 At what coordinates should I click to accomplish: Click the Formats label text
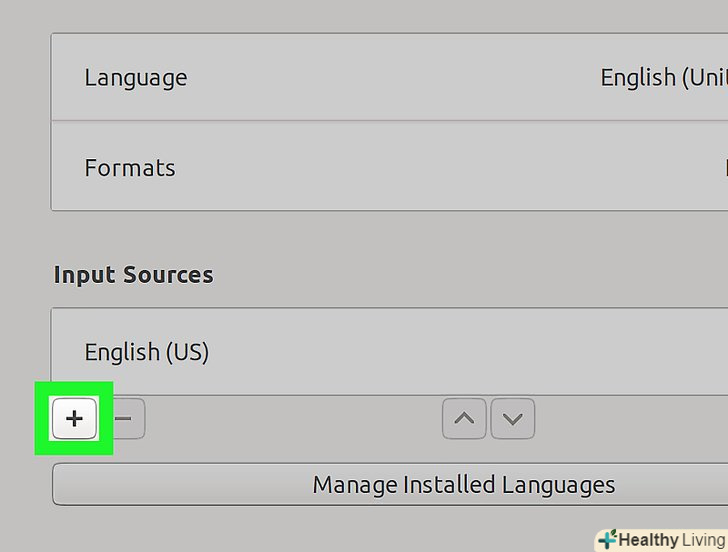pyautogui.click(x=130, y=167)
